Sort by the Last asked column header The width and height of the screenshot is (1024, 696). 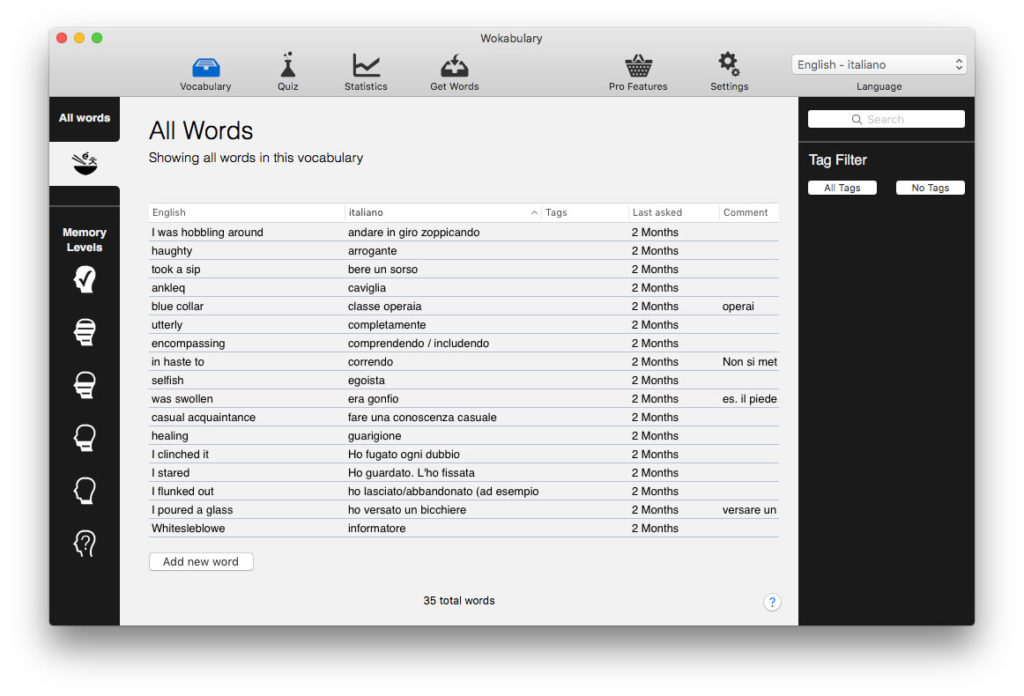point(673,213)
